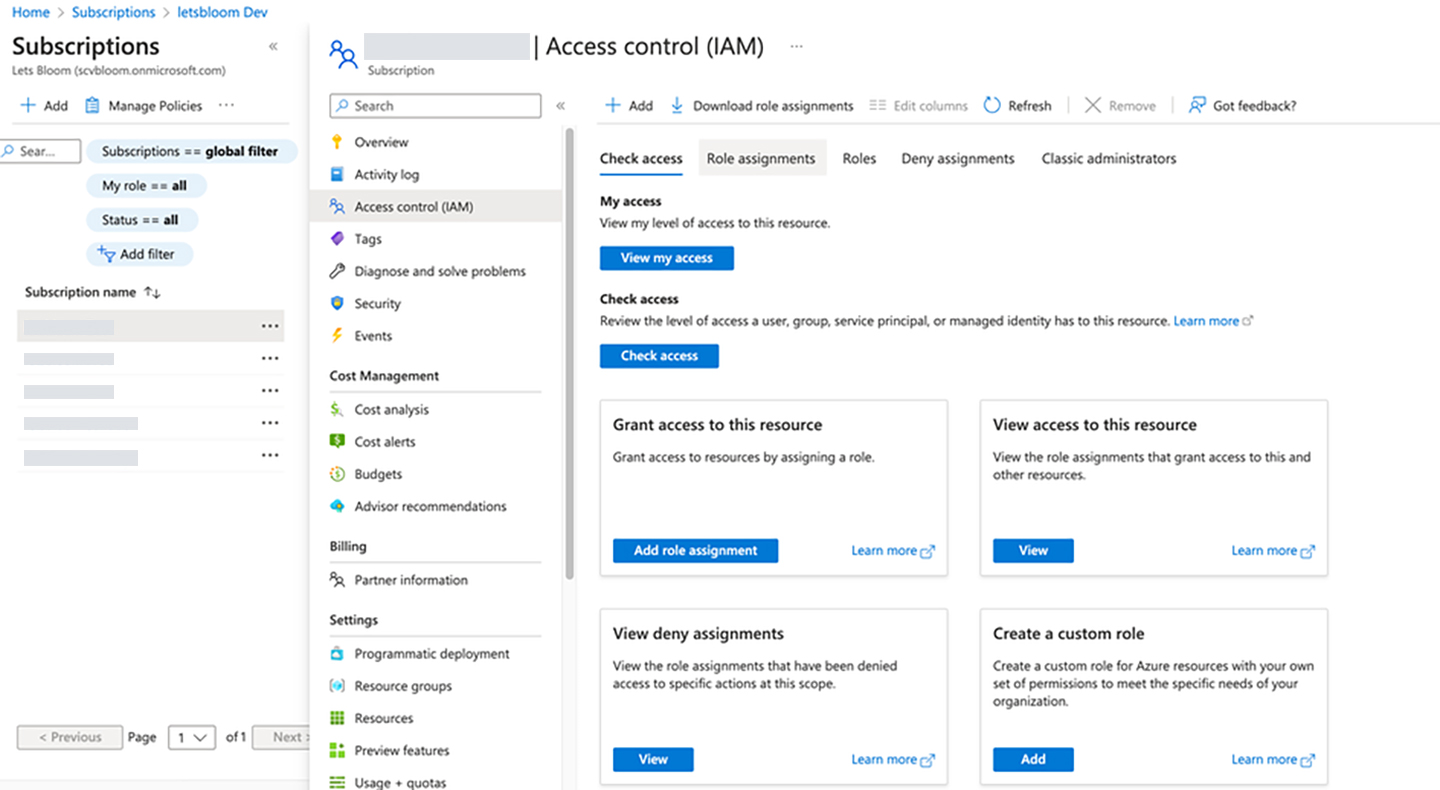Sort by Subscription name arrows
The width and height of the screenshot is (1440, 790).
coord(152,292)
